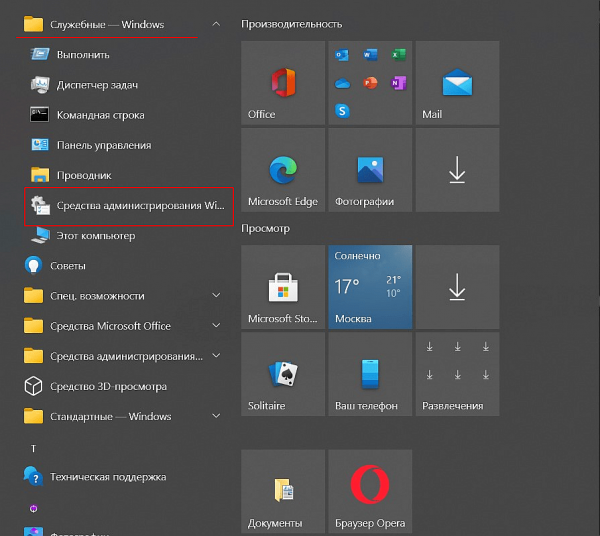This screenshot has width=600, height=536.
Task: Open the Развлечения group tile
Action: (457, 374)
